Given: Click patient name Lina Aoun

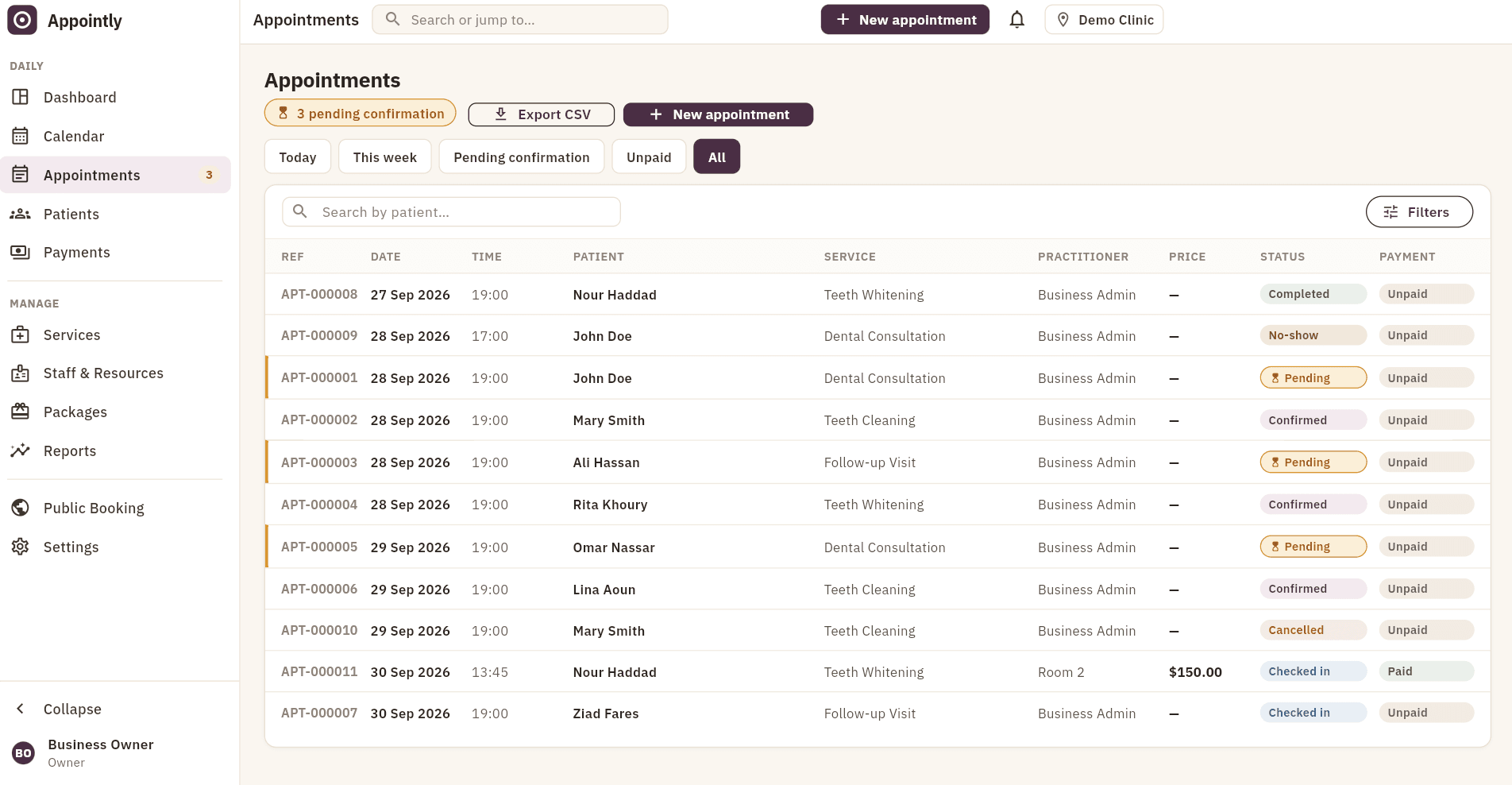Looking at the screenshot, I should pyautogui.click(x=604, y=590).
